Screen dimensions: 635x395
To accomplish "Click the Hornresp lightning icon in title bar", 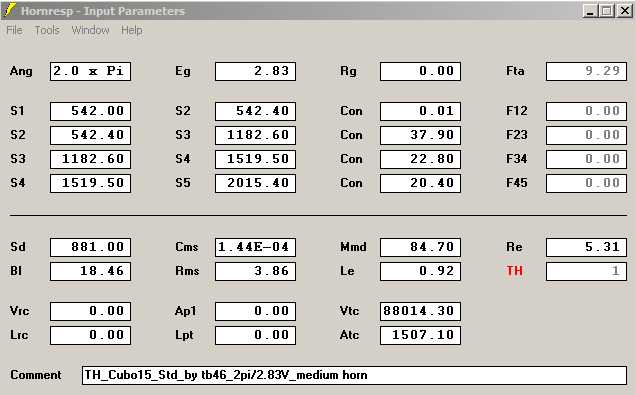I will (x=9, y=10).
